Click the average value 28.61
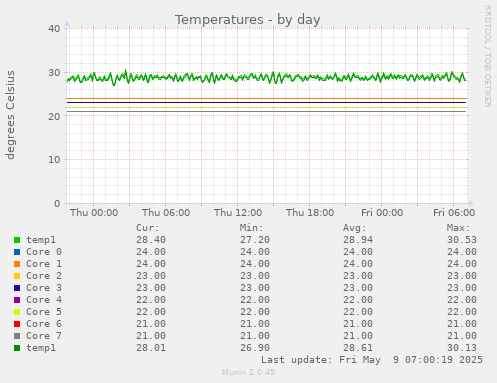 (358, 348)
